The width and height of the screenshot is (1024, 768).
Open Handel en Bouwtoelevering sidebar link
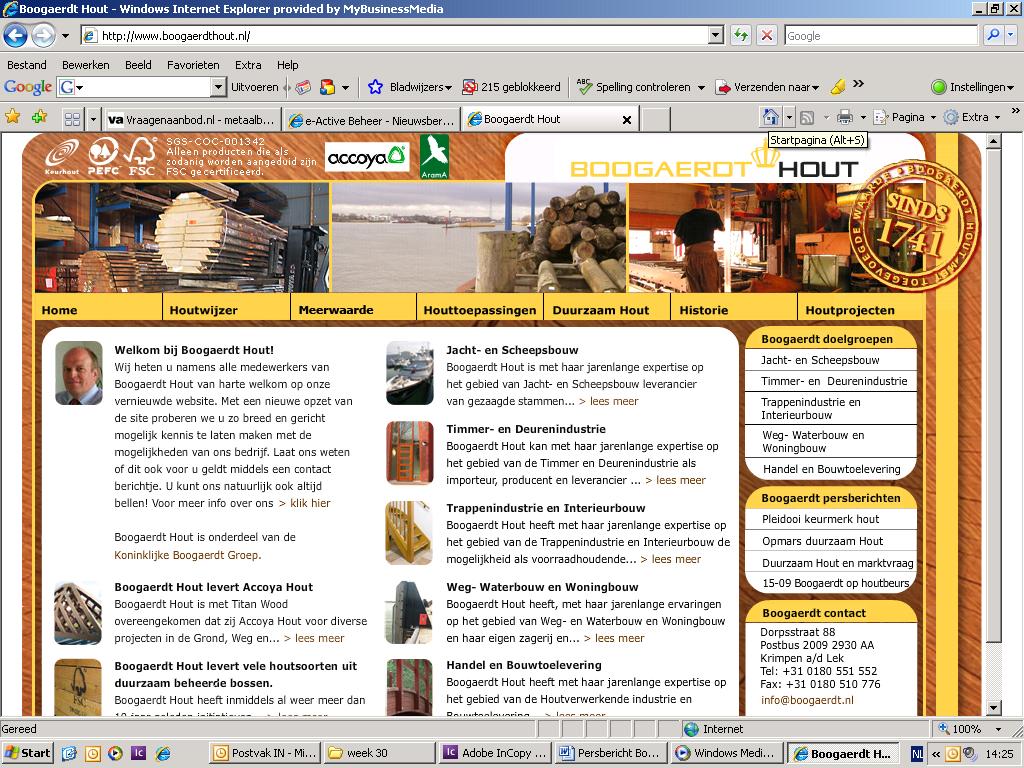(x=831, y=469)
